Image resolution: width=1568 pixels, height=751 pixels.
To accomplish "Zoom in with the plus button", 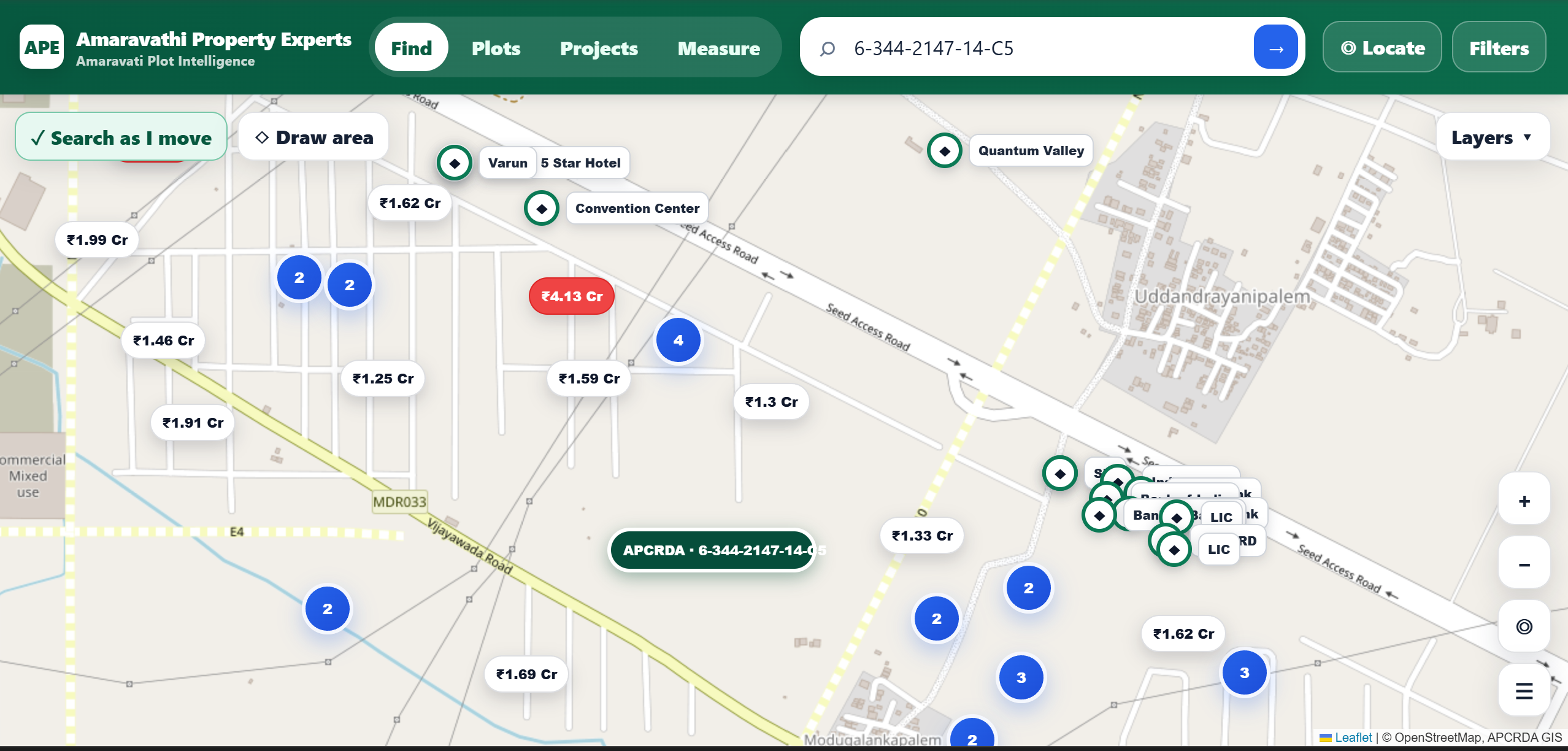I will pyautogui.click(x=1524, y=501).
